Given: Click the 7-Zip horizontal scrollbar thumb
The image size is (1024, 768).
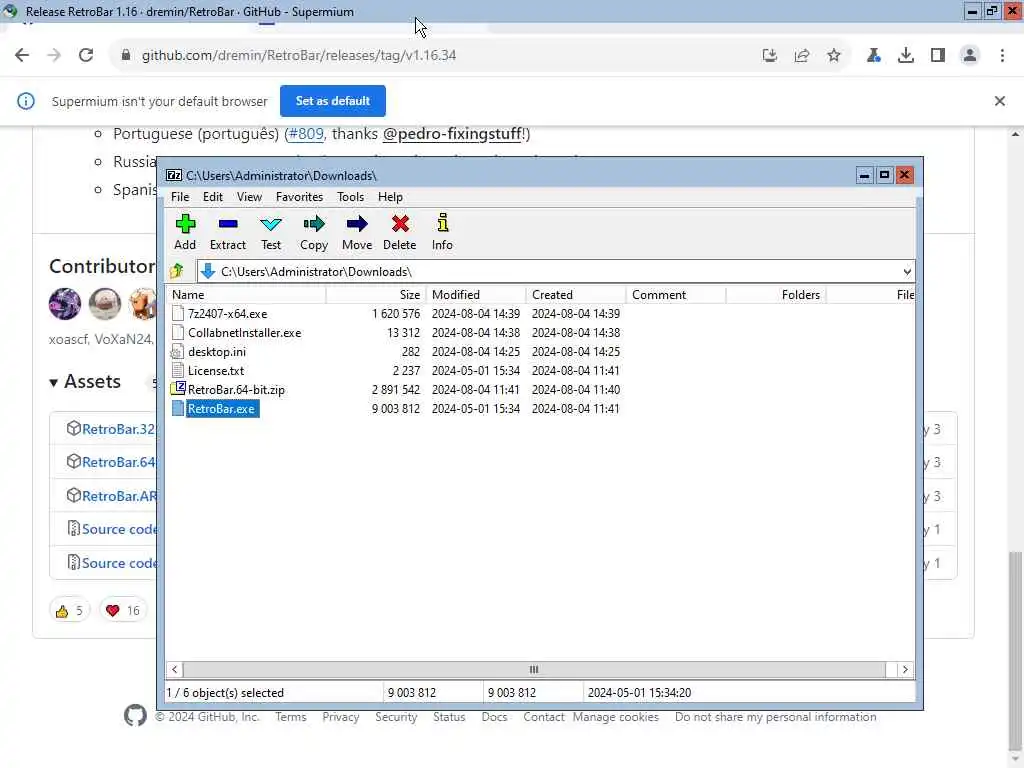Looking at the screenshot, I should click(534, 669).
